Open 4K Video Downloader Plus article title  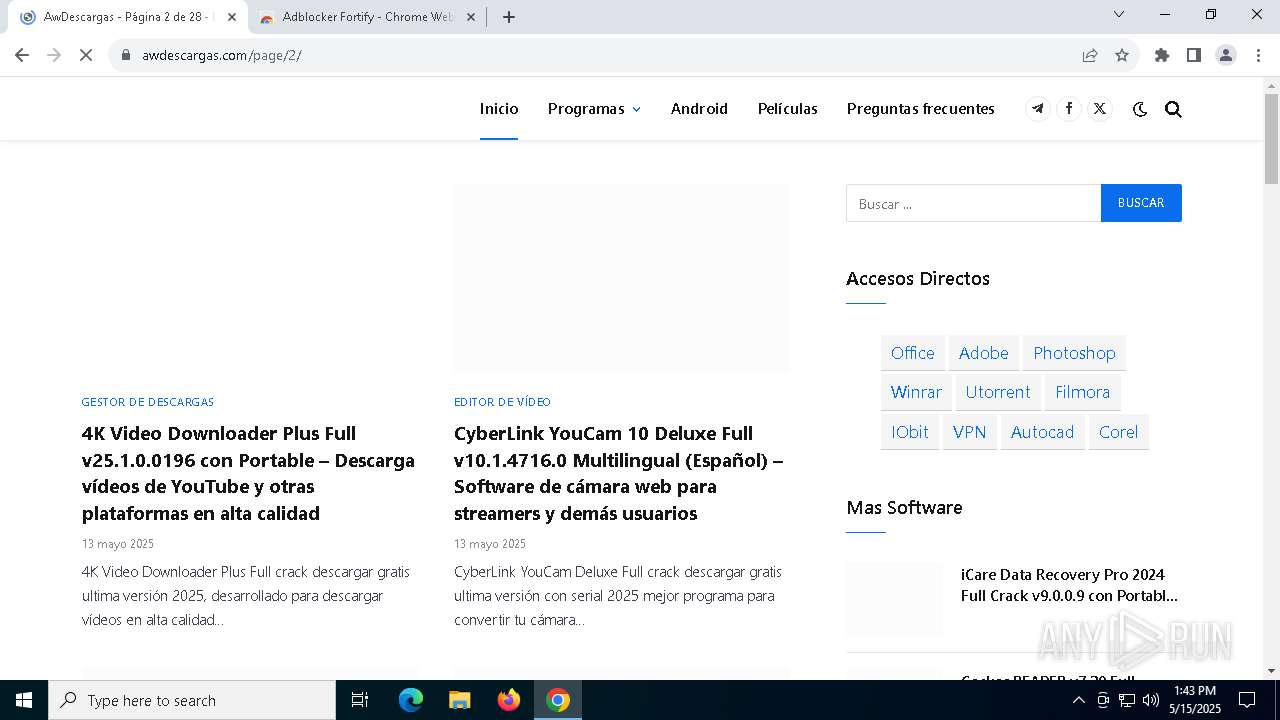click(248, 473)
